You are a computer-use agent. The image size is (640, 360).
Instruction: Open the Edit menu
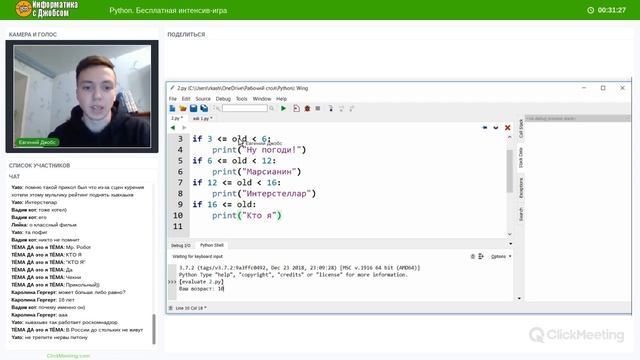point(186,99)
